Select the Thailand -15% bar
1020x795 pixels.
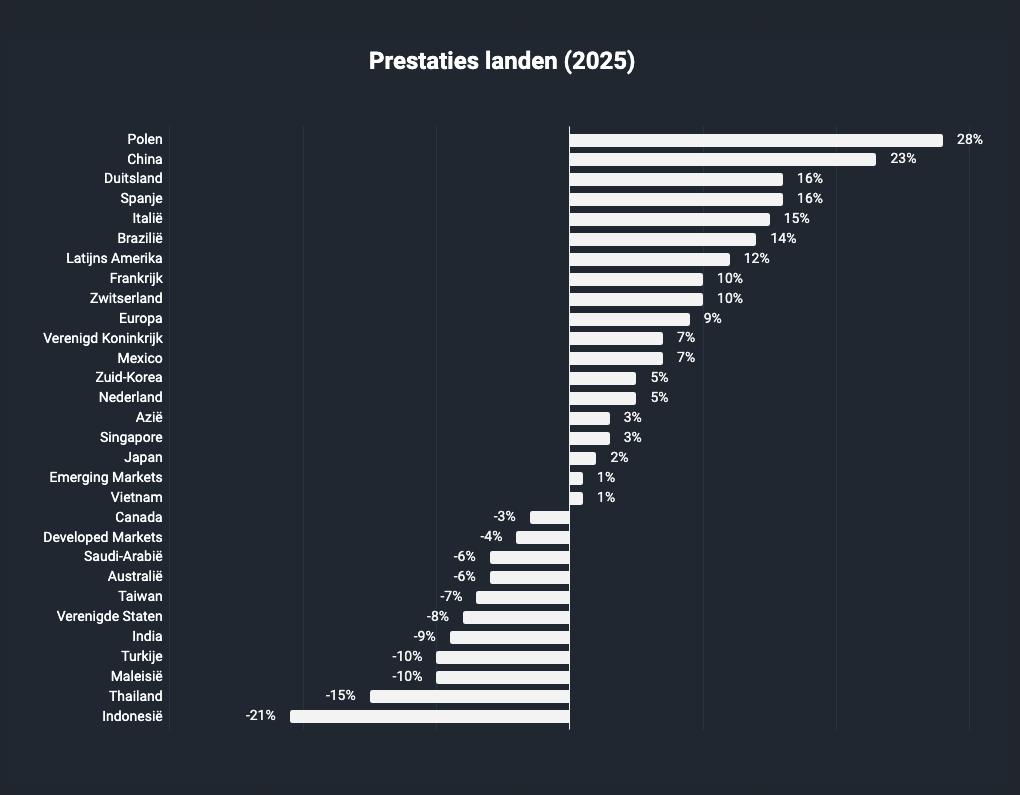(470, 697)
